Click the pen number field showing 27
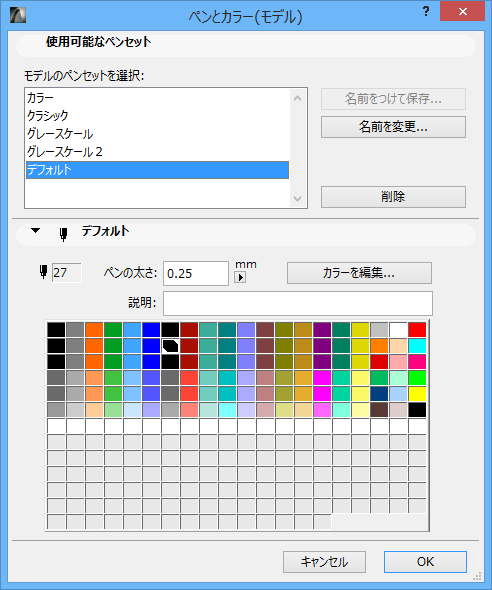The width and height of the screenshot is (492, 590). pos(67,272)
